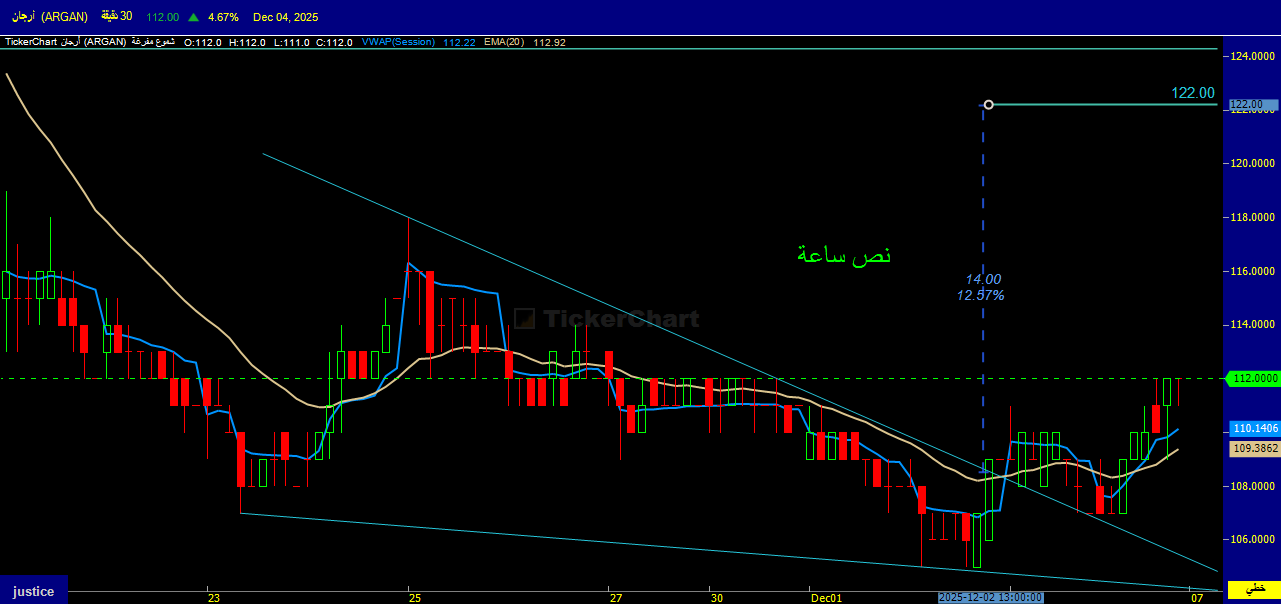Click the green 112.0000 current price tag

pyautogui.click(x=1254, y=378)
